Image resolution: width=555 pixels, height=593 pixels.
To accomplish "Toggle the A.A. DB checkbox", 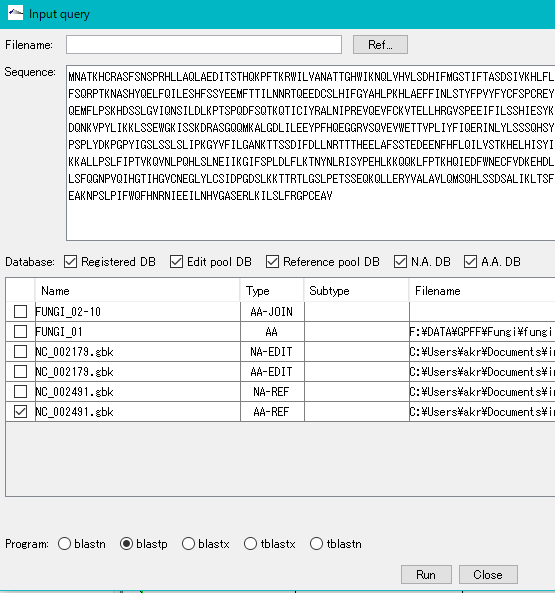I will pyautogui.click(x=470, y=262).
